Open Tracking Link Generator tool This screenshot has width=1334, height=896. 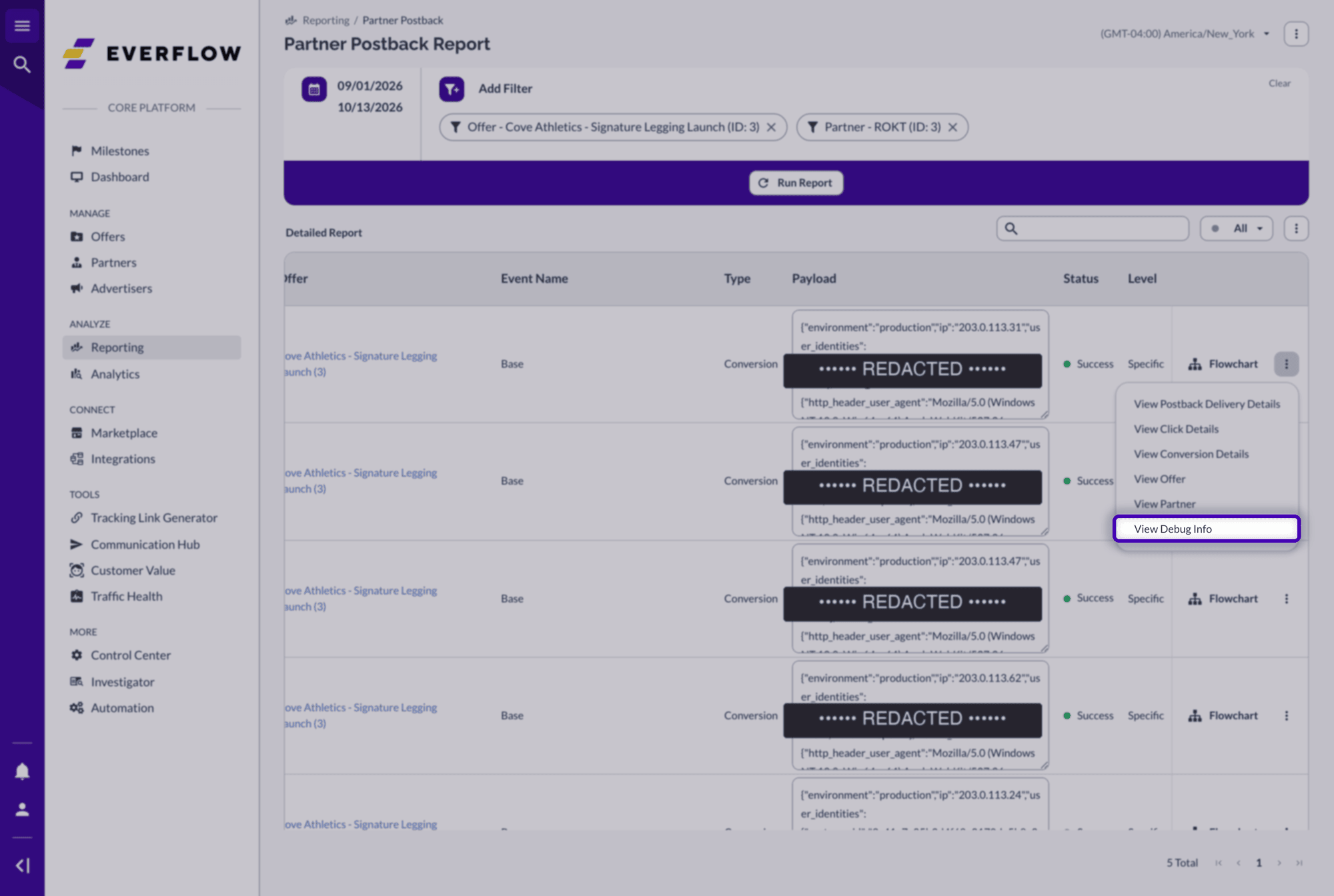[153, 518]
